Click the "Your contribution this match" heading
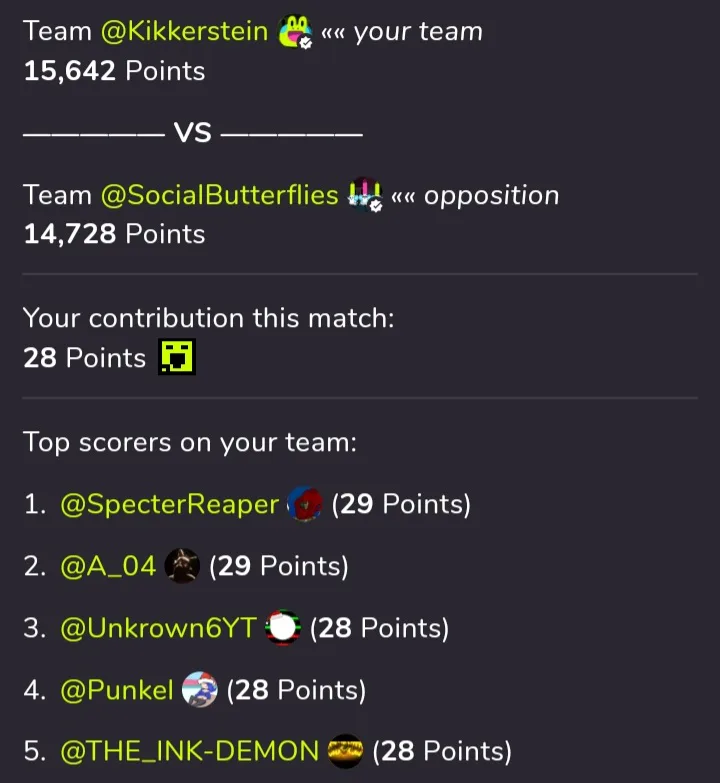The height and width of the screenshot is (783, 720). click(208, 318)
